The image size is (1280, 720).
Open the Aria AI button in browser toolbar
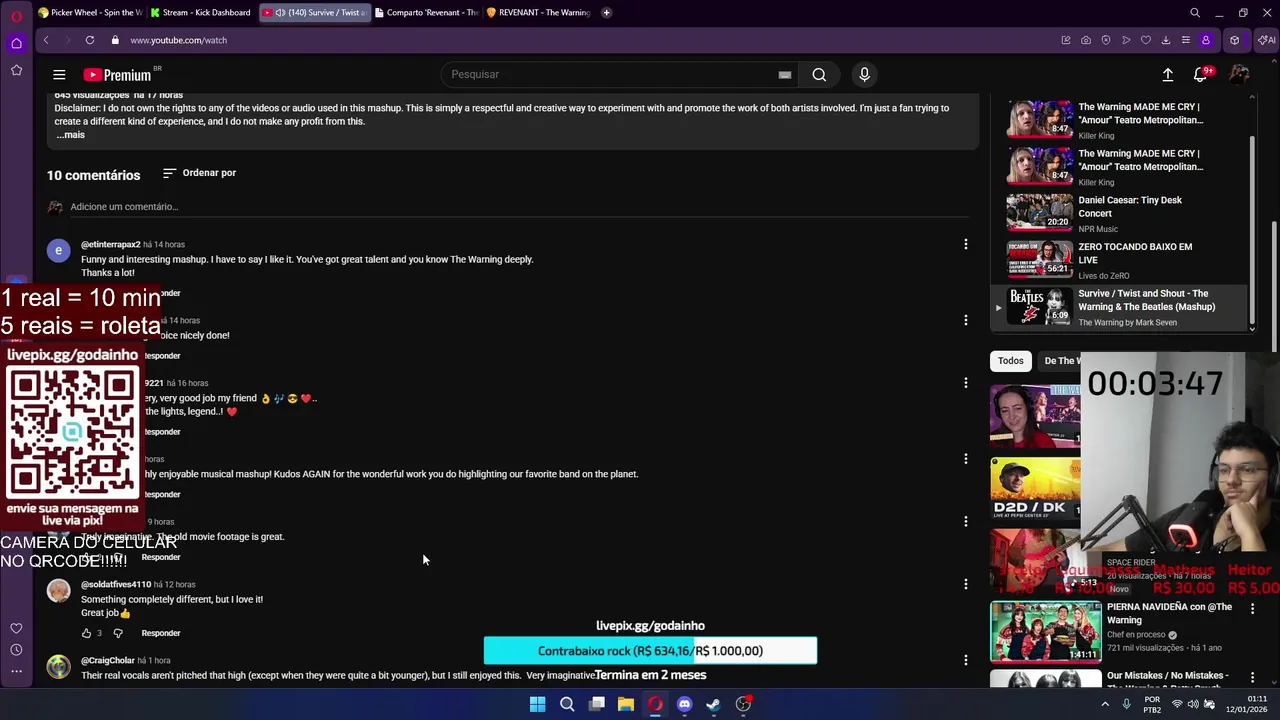pyautogui.click(x=1267, y=40)
